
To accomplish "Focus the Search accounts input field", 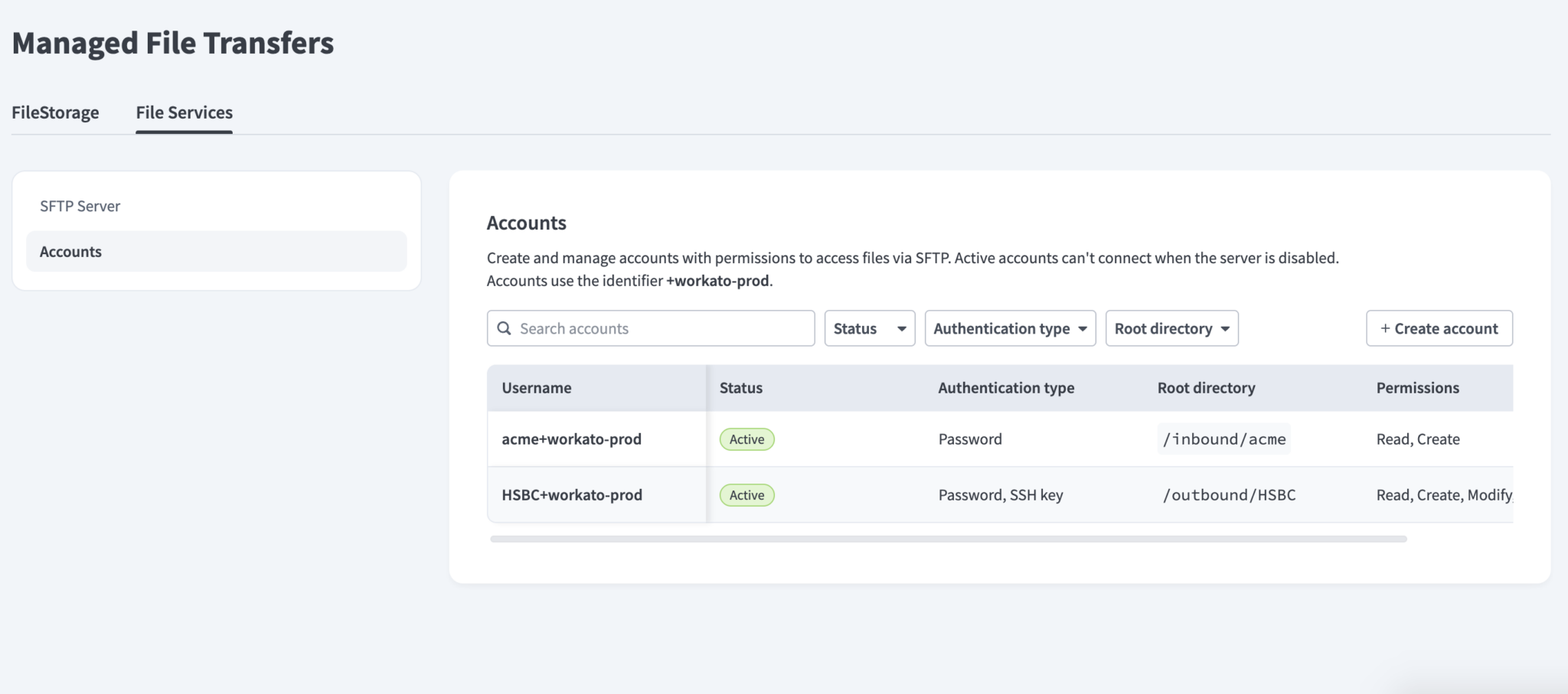I will point(651,328).
